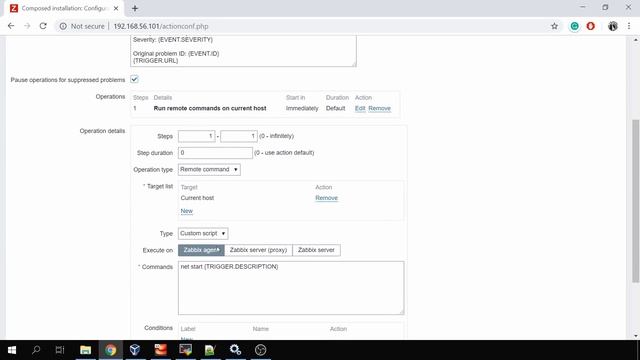Open Windows Start menu
Screen dimensions: 640x360
coord(12,350)
